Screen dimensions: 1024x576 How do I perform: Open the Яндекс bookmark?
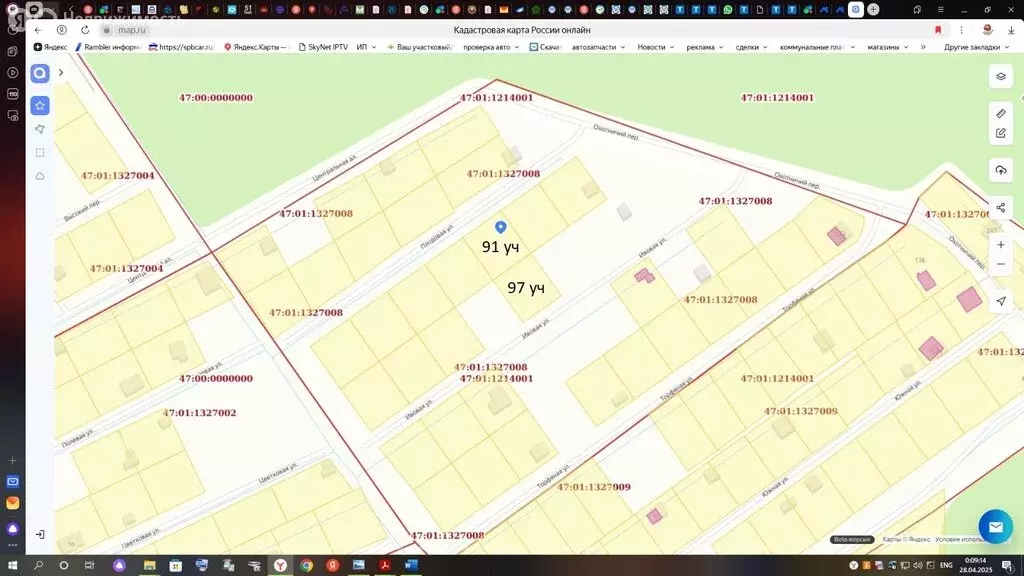pos(50,47)
